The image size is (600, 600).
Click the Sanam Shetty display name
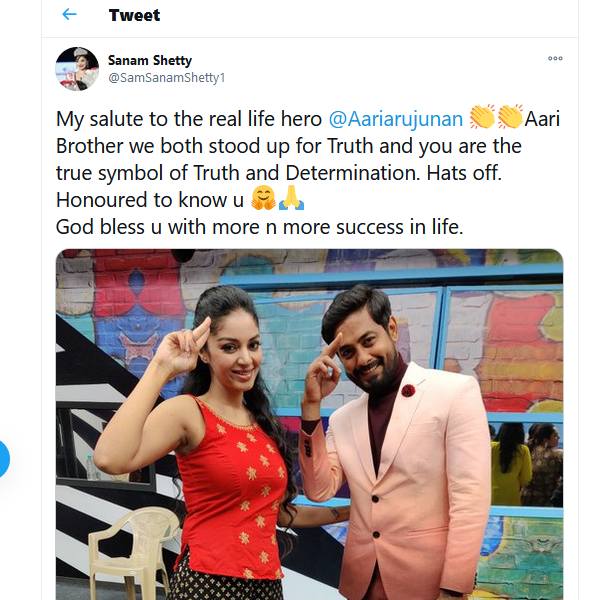point(148,60)
